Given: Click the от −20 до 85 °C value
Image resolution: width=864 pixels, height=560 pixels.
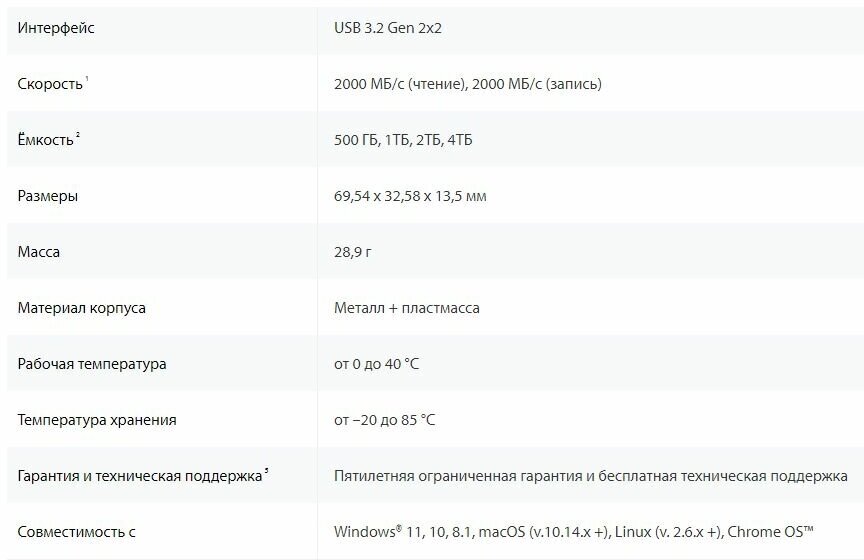Looking at the screenshot, I should (385, 420).
